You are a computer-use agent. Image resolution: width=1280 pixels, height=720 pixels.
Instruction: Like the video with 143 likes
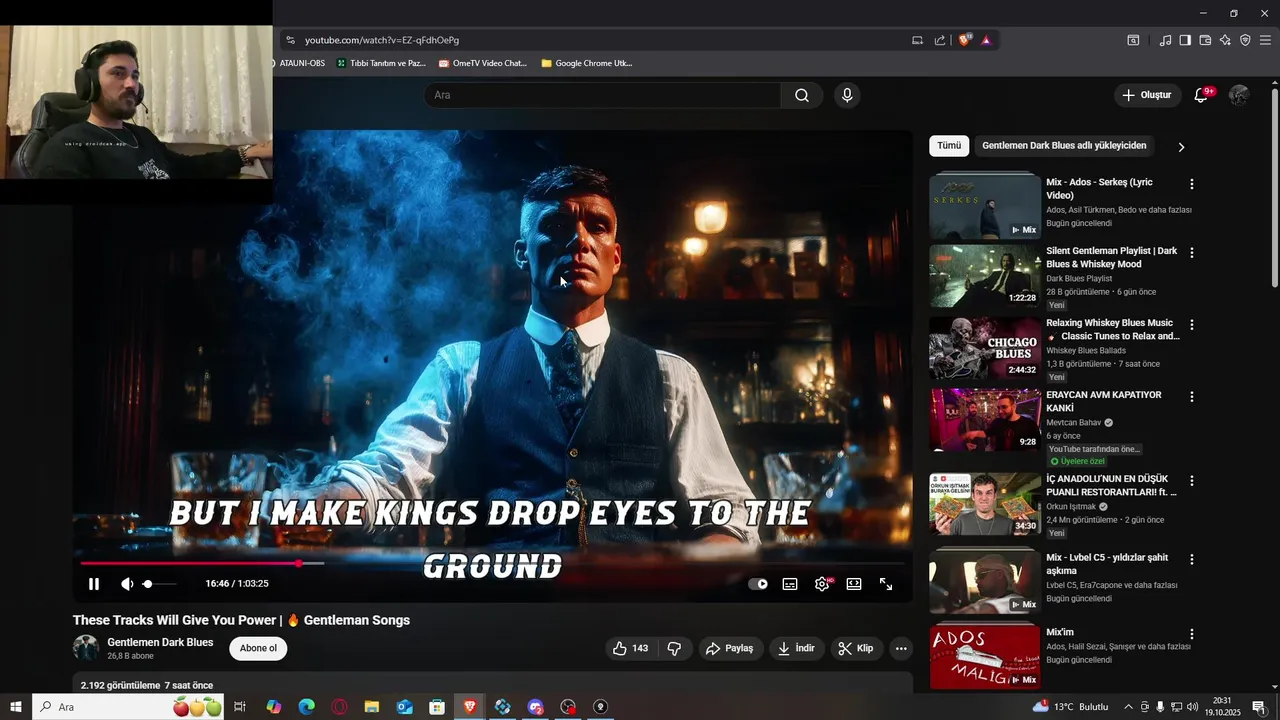[x=631, y=648]
